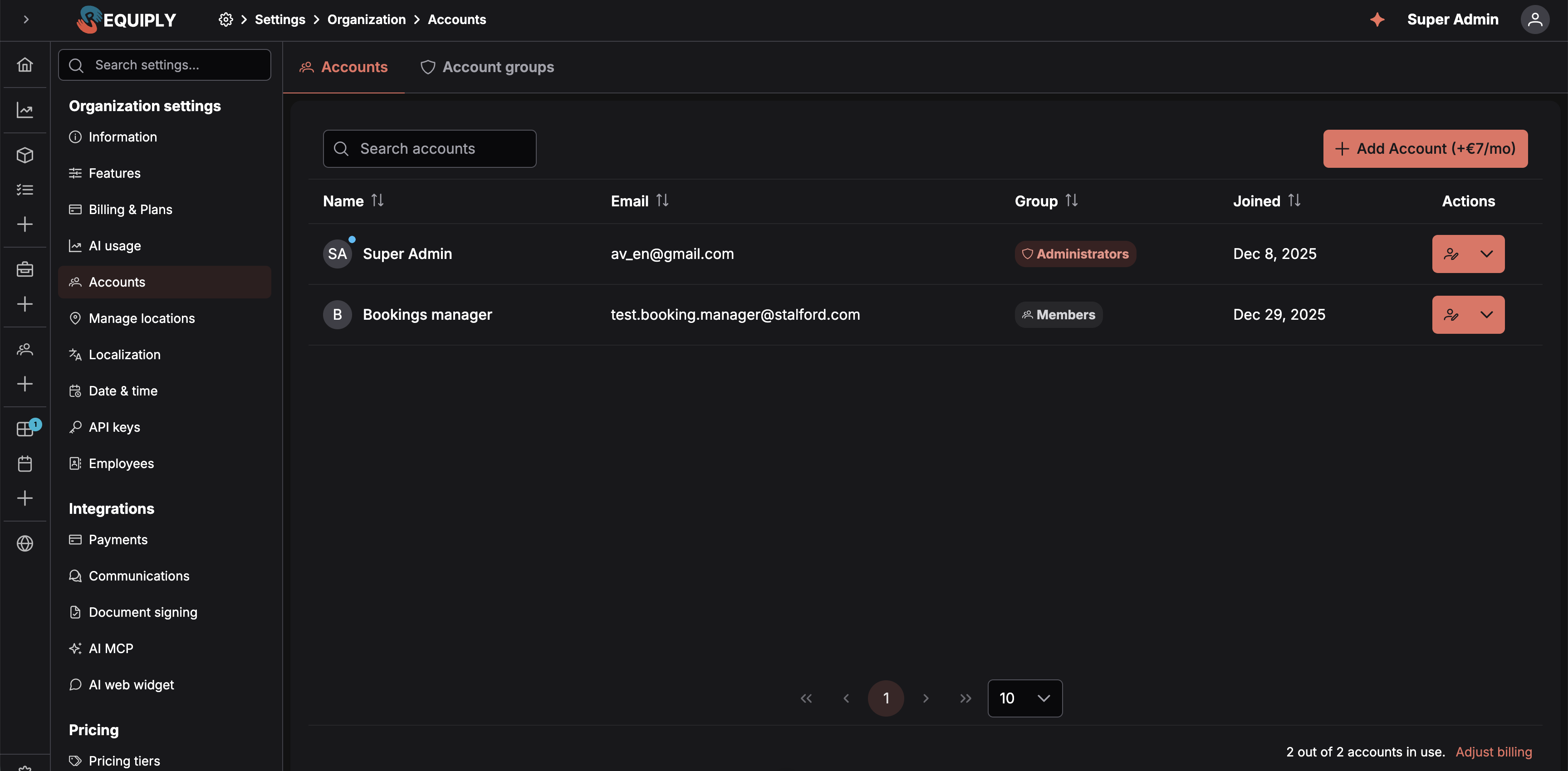The height and width of the screenshot is (771, 1568).
Task: Jump to the last page arrow
Action: pyautogui.click(x=965, y=698)
